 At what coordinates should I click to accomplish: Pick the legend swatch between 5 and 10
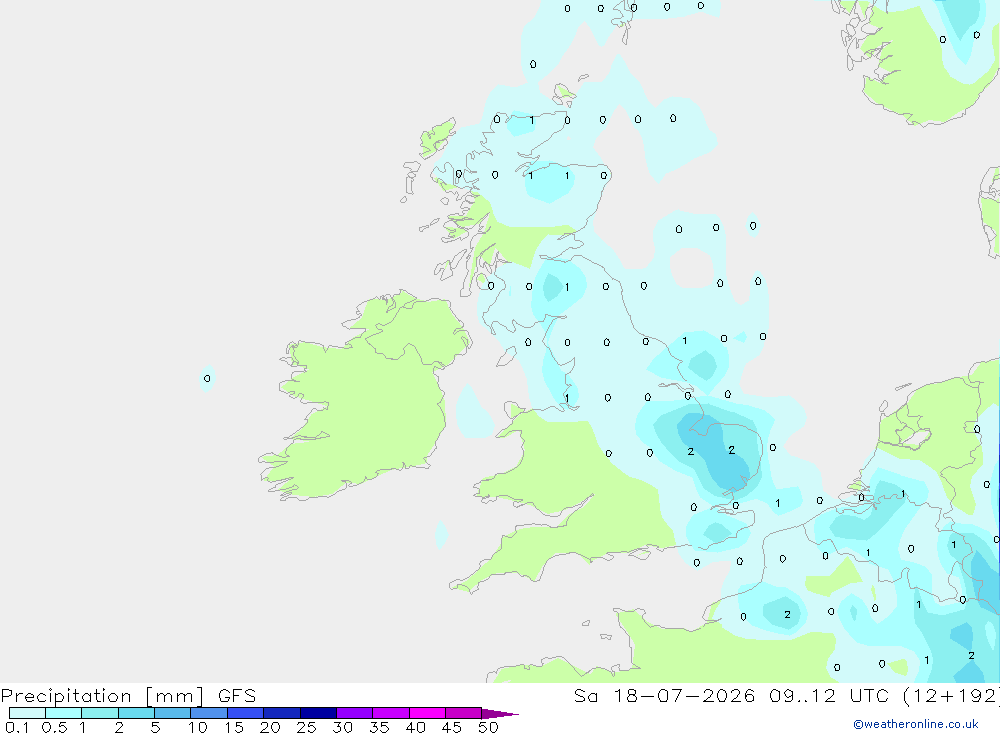172,713
